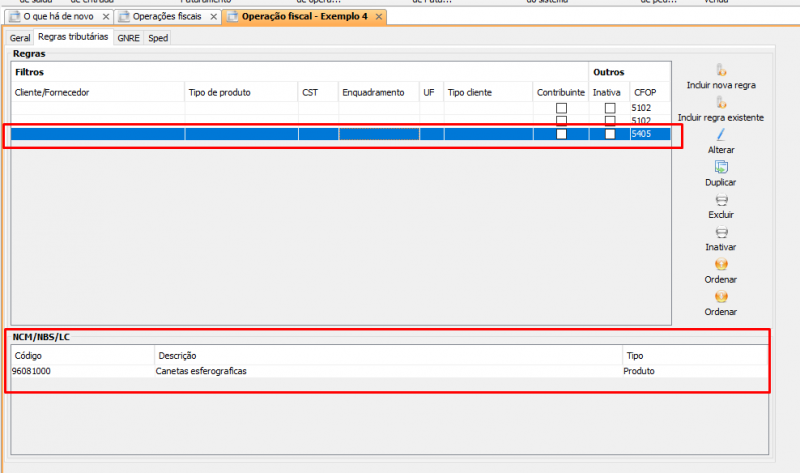Duplicate the rule with the Duplicar icon
Viewport: 800px width, 473px height.
click(721, 167)
